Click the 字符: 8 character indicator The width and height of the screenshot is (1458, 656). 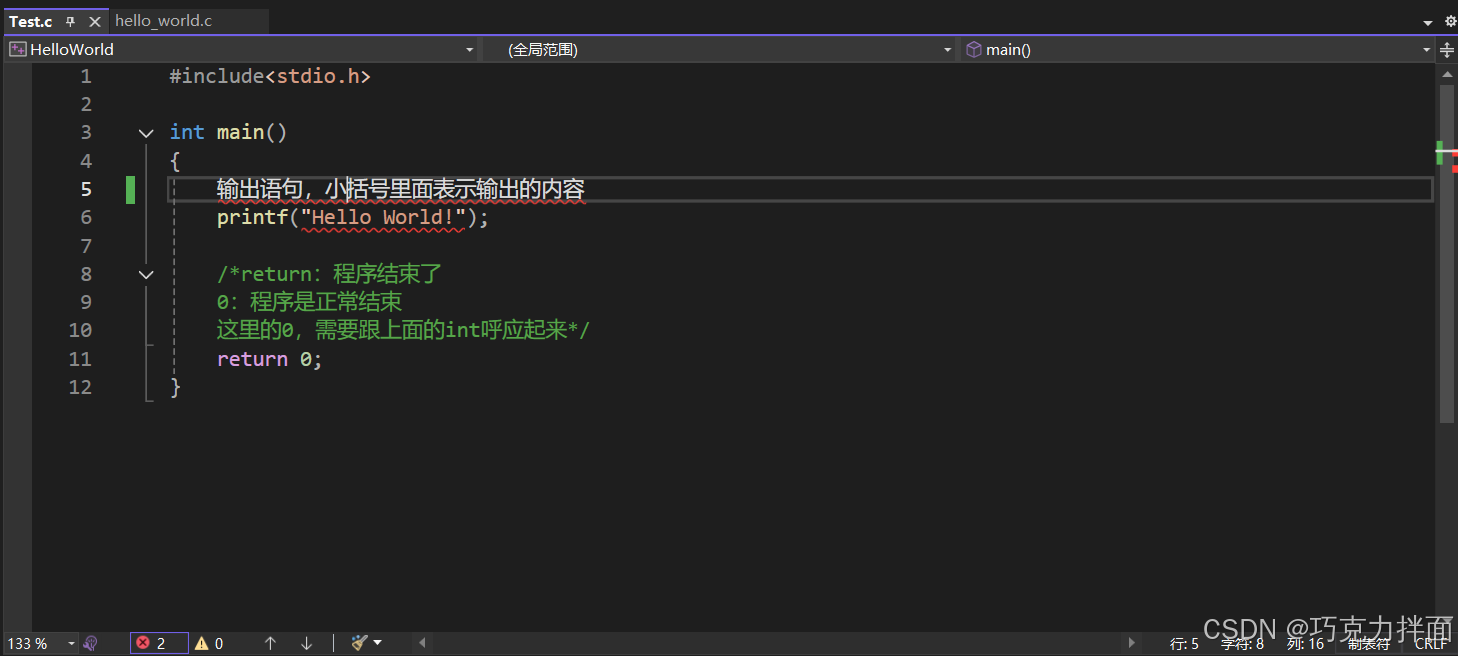[x=1242, y=644]
